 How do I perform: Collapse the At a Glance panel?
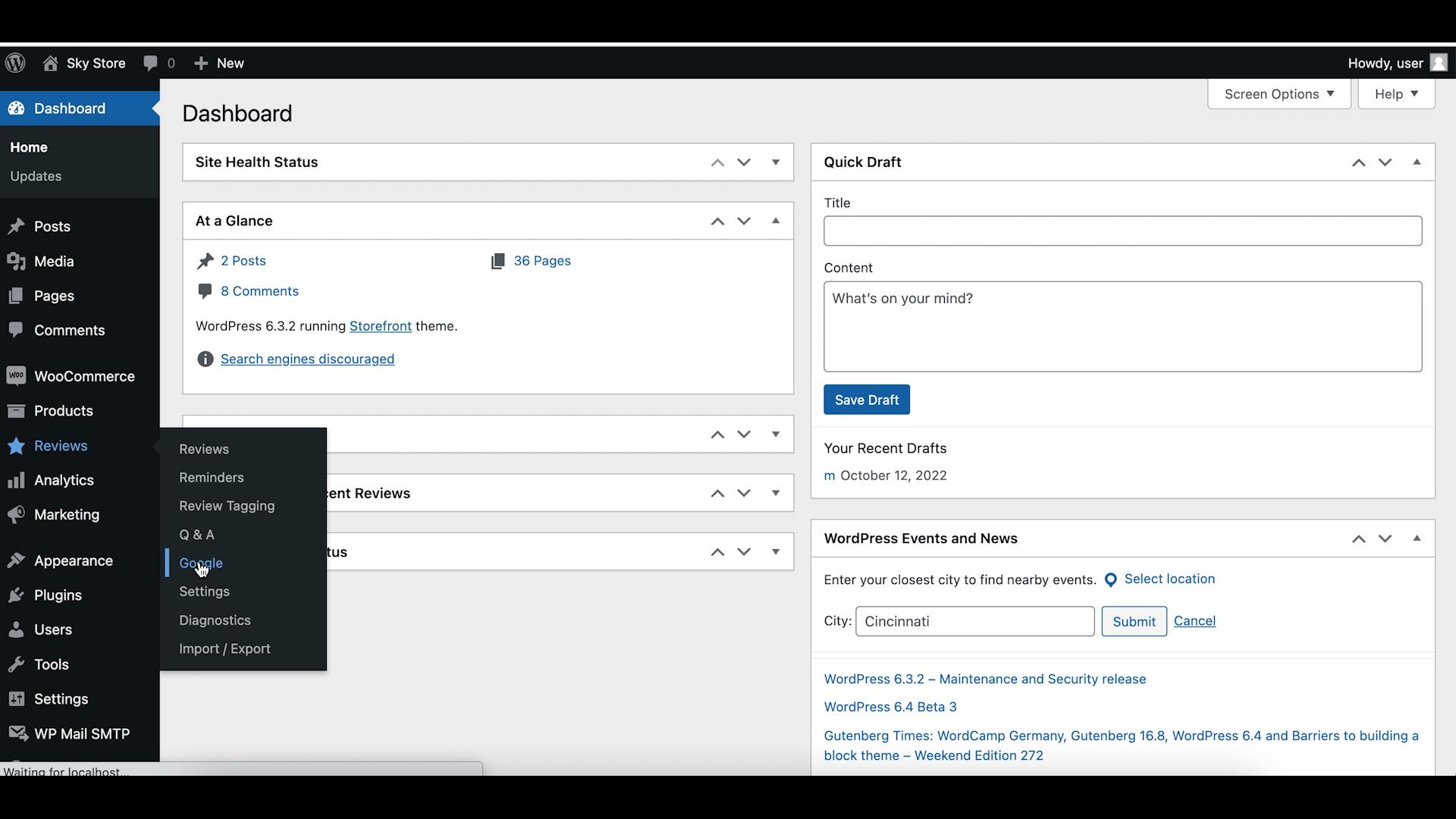pos(776,221)
